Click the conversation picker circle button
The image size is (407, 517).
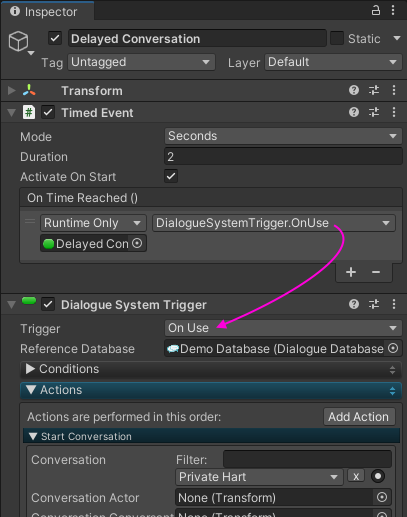[x=378, y=476]
